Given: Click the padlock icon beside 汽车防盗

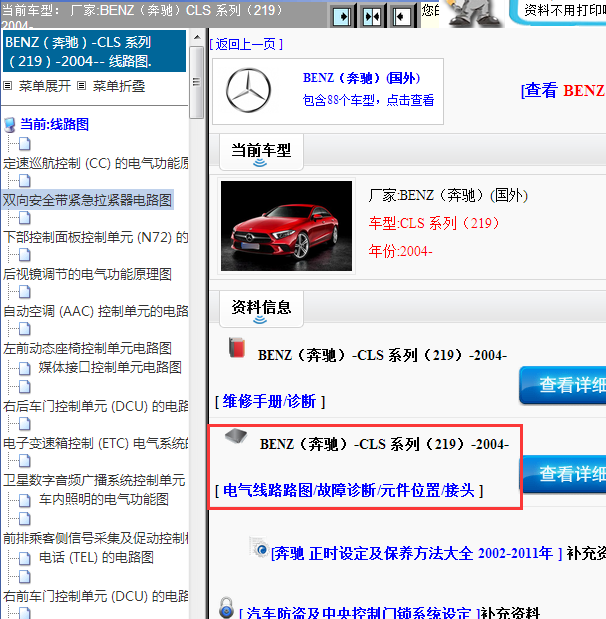Looking at the screenshot, I should tap(226, 607).
